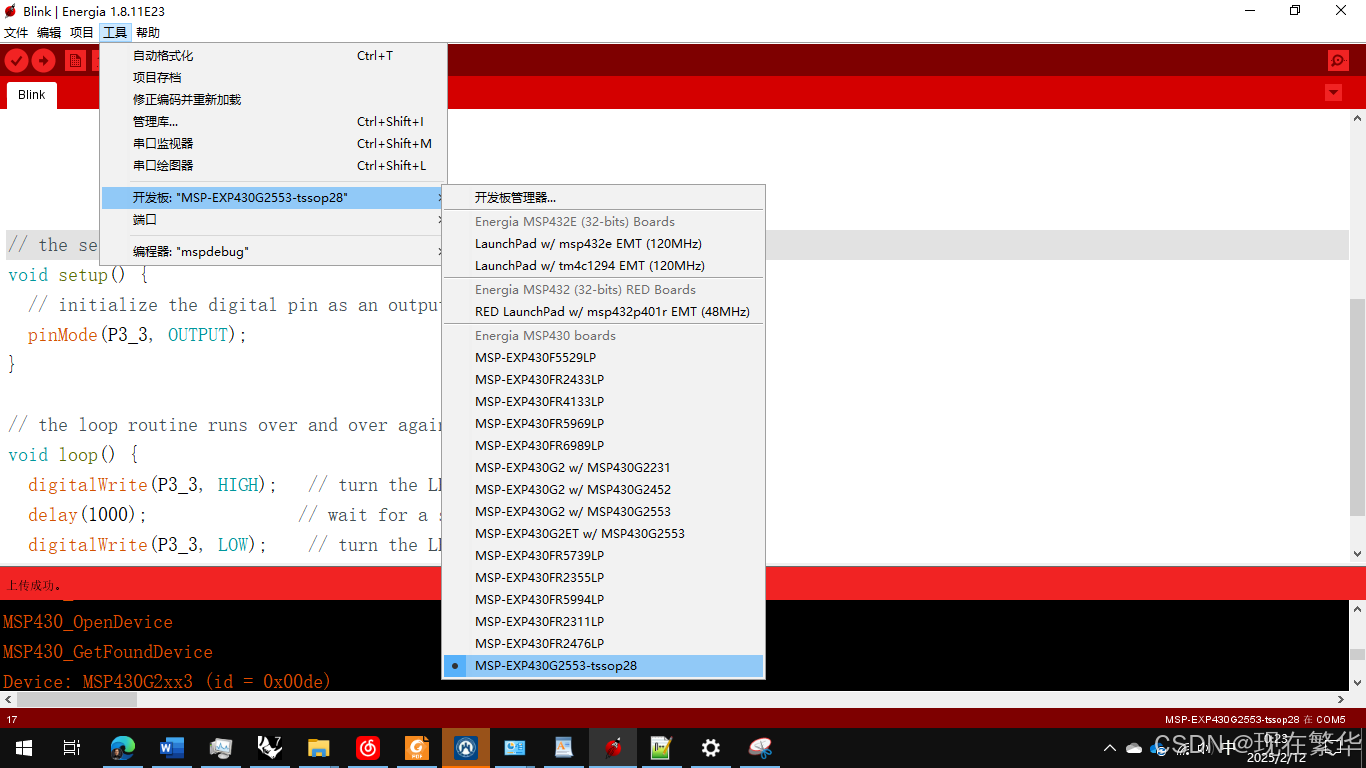The image size is (1366, 768).
Task: Open NetEase Cloud Music taskbar icon
Action: (368, 747)
